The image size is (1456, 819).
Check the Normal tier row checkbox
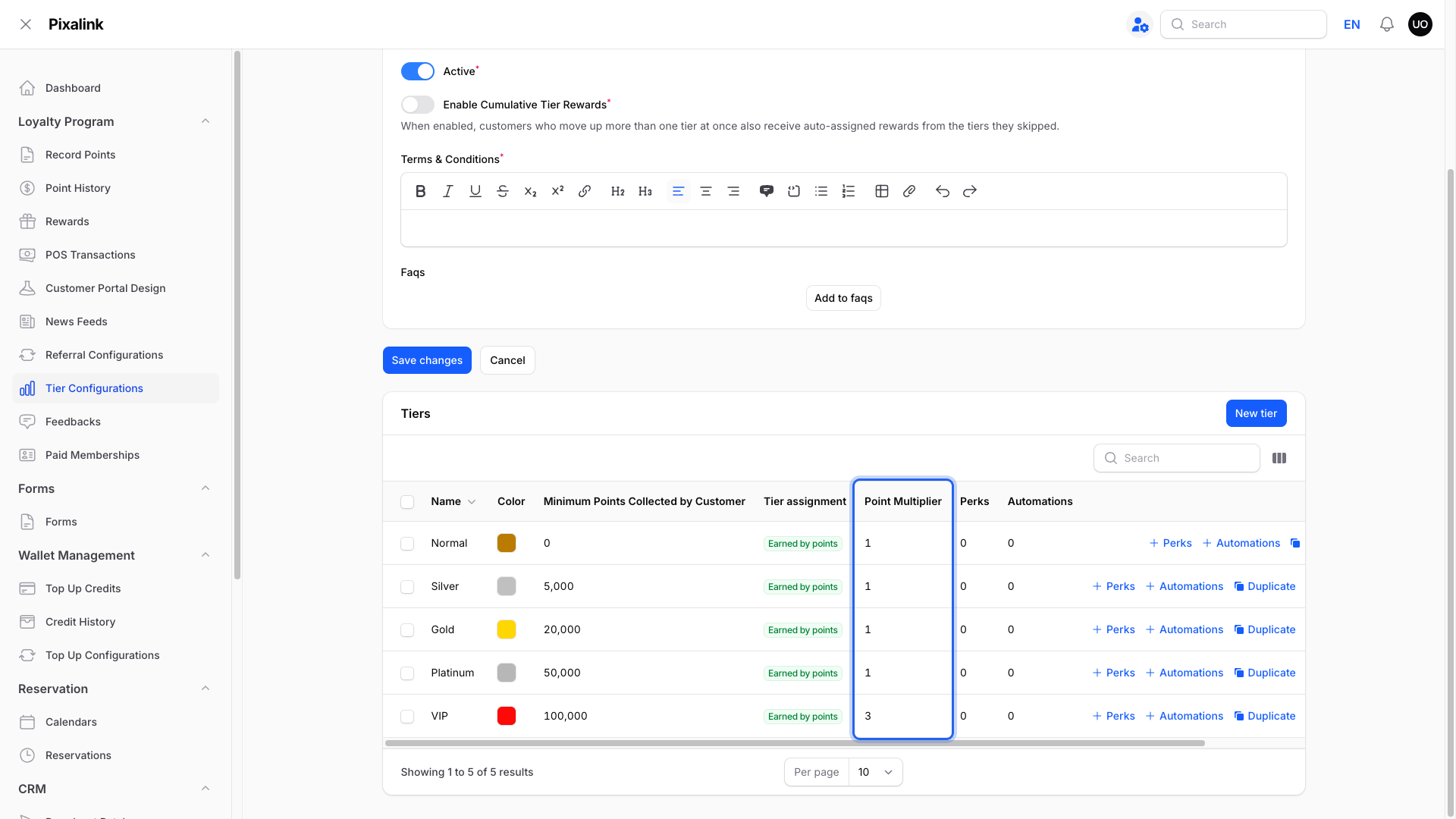coord(407,544)
